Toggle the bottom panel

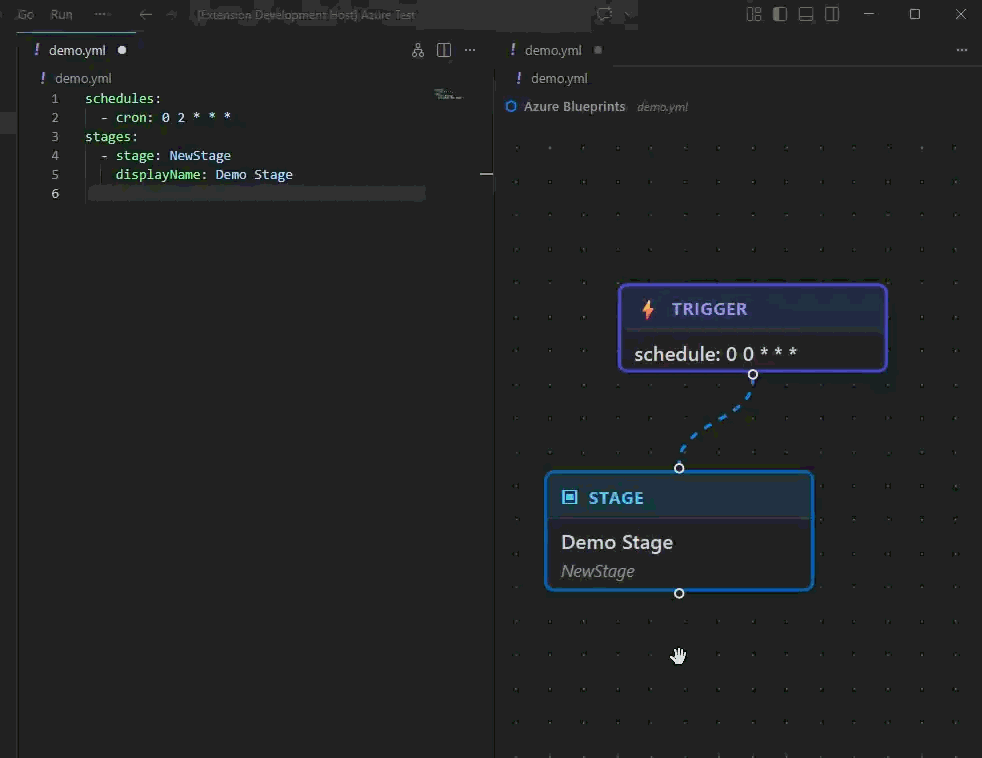pyautogui.click(x=806, y=14)
